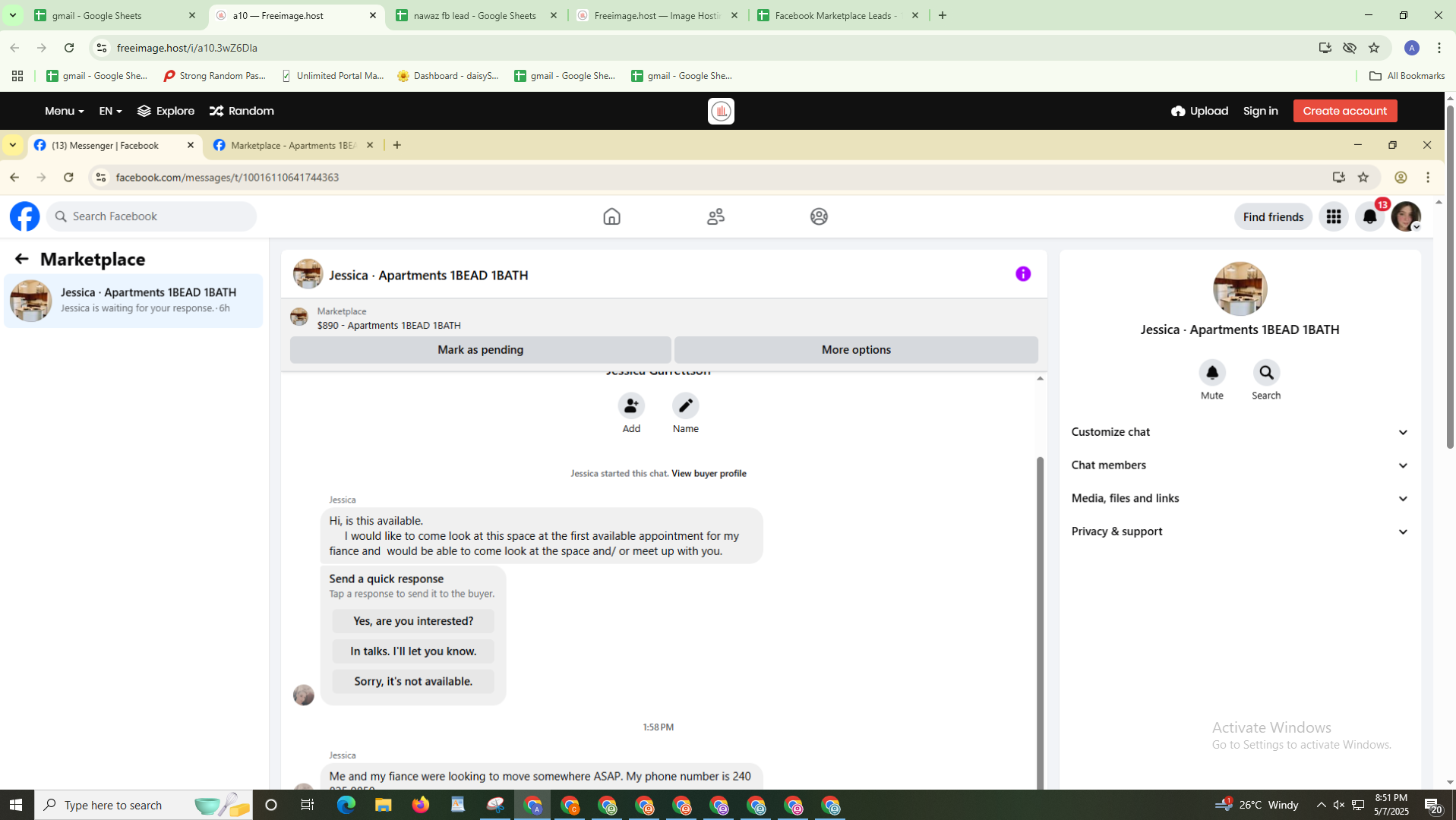Open Chrome tab search dropdown arrow

[12, 15]
